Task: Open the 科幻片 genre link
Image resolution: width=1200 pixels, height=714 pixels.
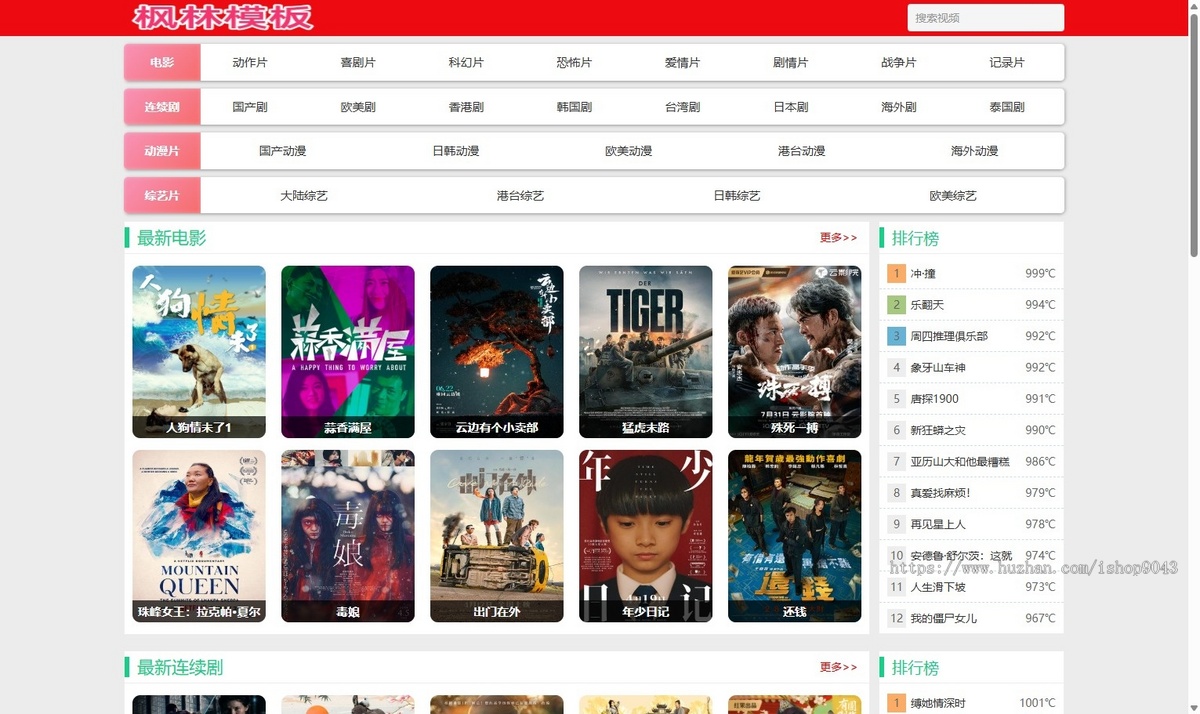Action: [466, 62]
